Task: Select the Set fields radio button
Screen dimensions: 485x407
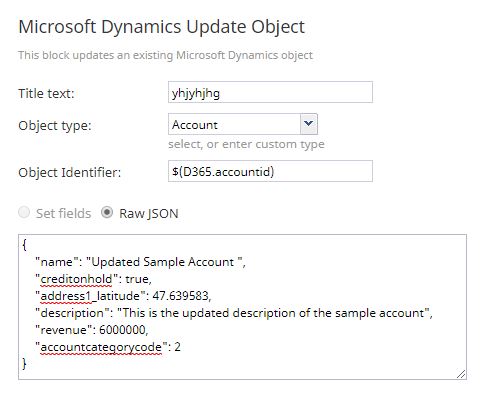Action: [x=24, y=213]
